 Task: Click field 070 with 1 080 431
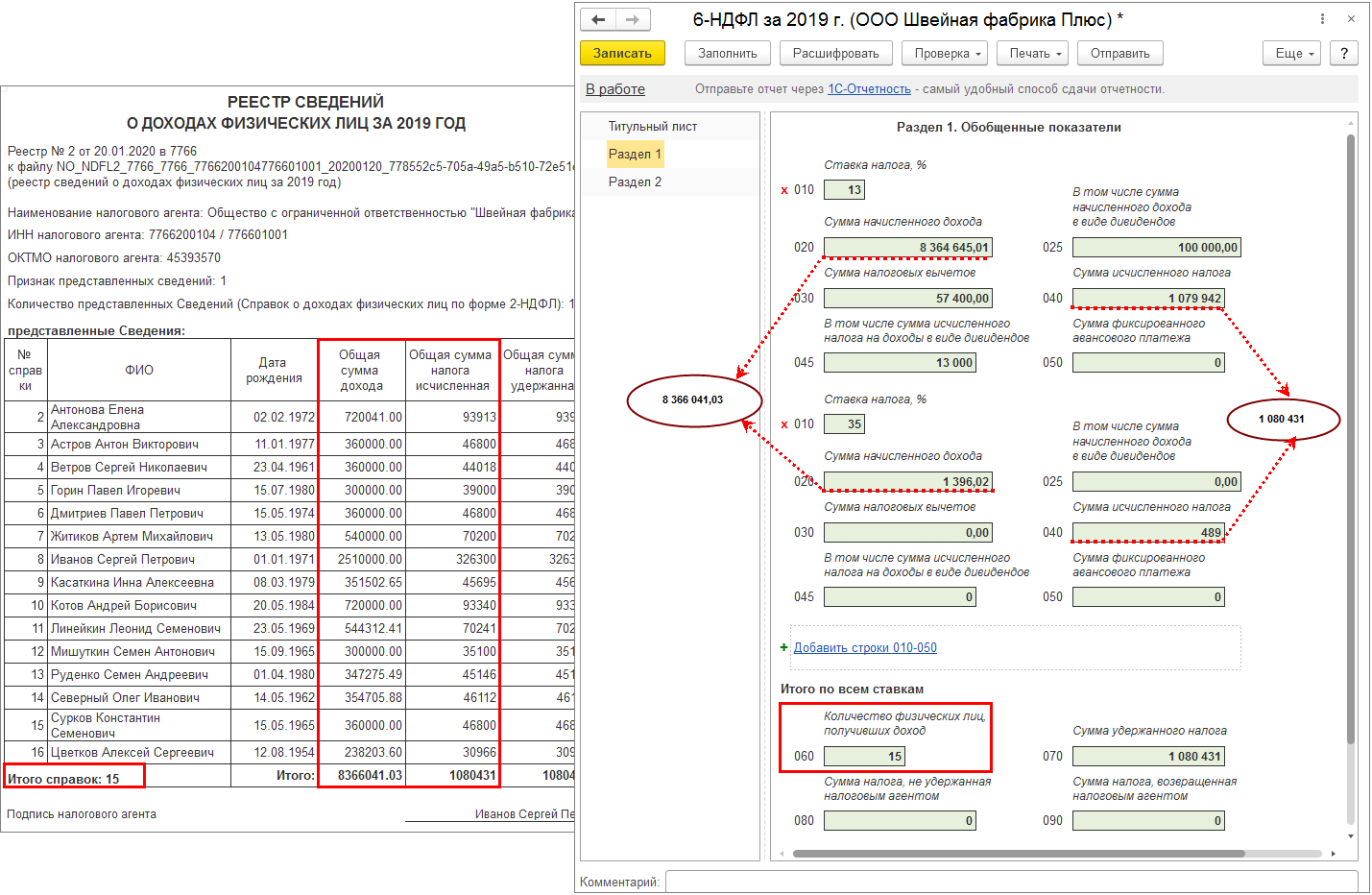(x=1148, y=757)
